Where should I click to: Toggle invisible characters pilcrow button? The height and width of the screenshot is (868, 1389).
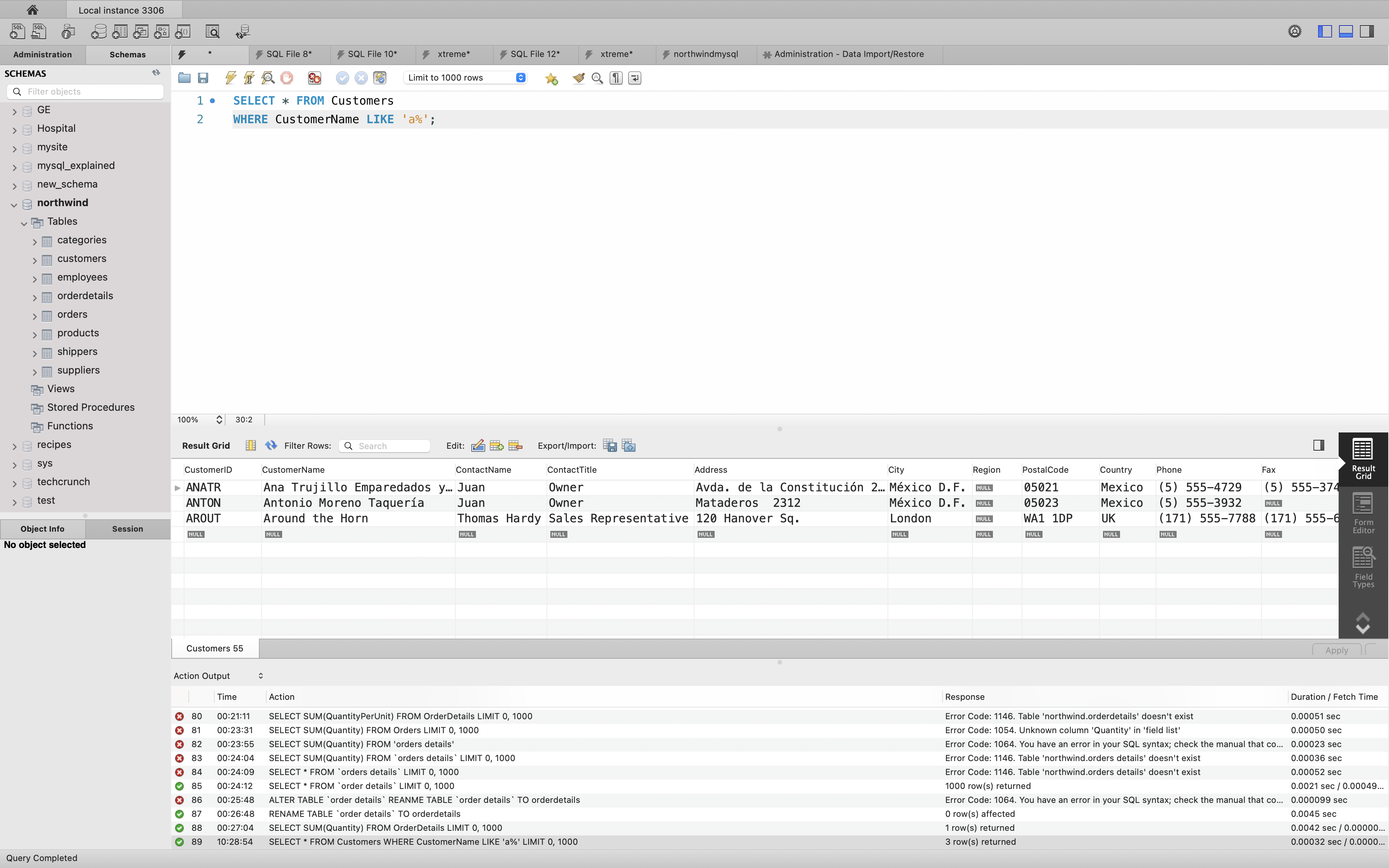pyautogui.click(x=616, y=77)
